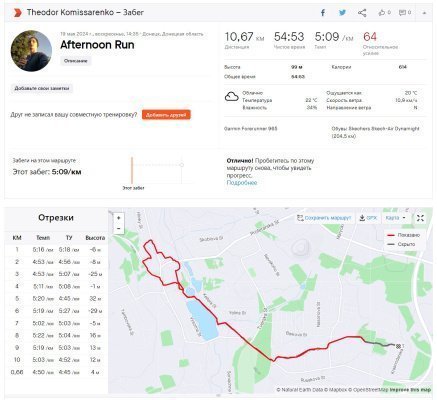The width and height of the screenshot is (437, 400).
Task: Open the Подробнее link
Action: click(242, 183)
